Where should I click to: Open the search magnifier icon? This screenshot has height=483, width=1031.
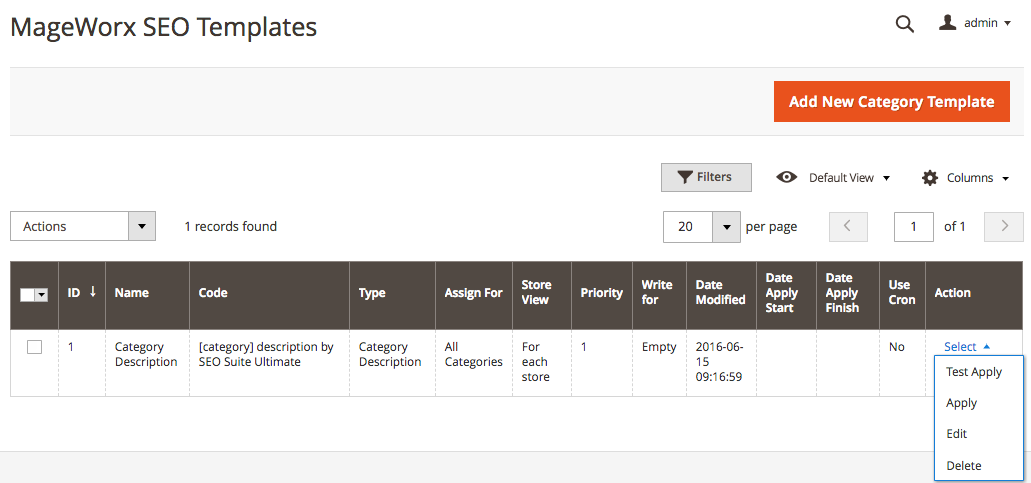tap(905, 24)
